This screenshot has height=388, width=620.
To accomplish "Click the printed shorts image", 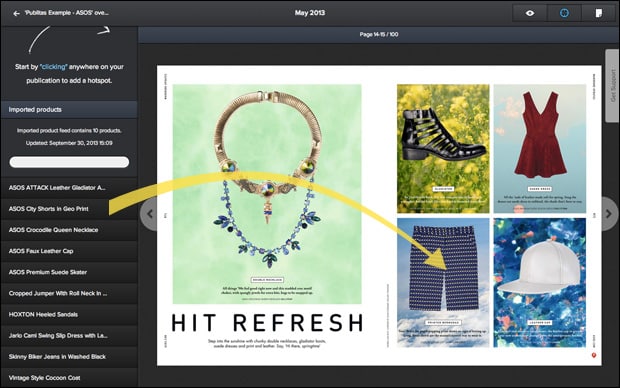I will [443, 283].
